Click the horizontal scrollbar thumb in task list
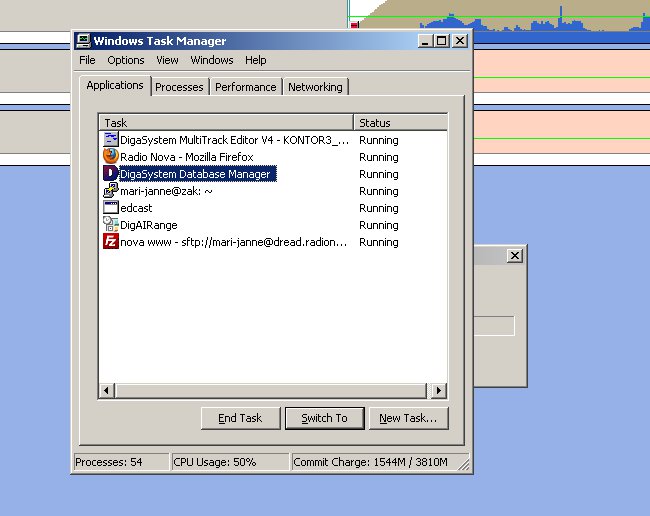This screenshot has width=650, height=516. coord(271,390)
